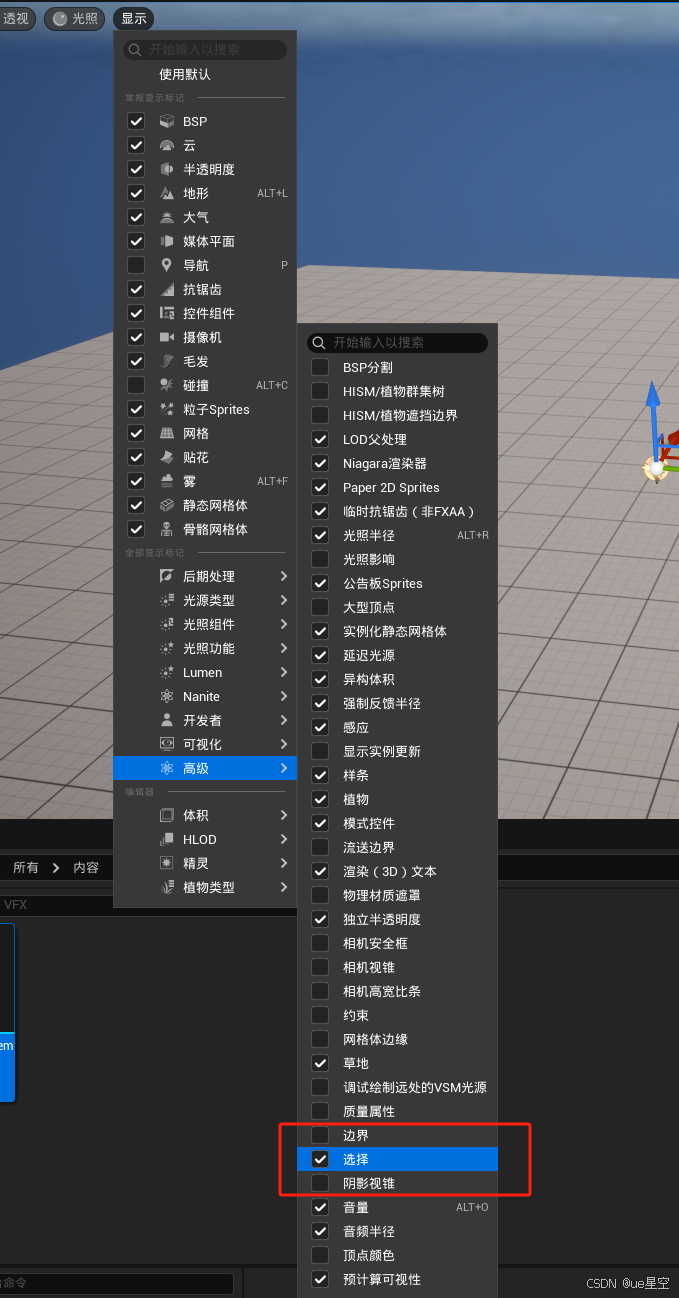Click the widget component icon beside 控件组件
The width and height of the screenshot is (679, 1298).
click(167, 313)
